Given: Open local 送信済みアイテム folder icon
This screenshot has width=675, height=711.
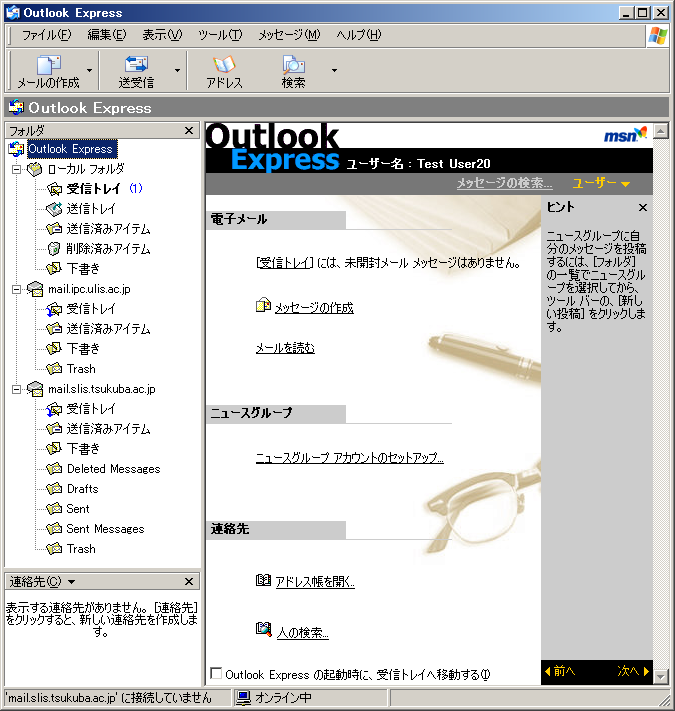Looking at the screenshot, I should tap(54, 229).
